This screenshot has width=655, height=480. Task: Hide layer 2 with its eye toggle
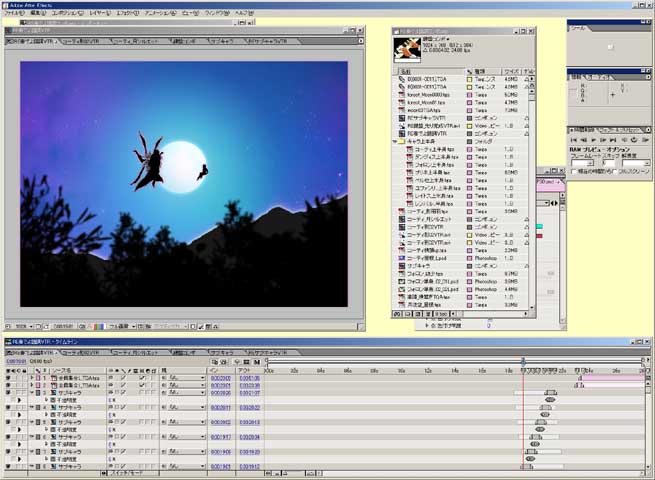(x=8, y=386)
